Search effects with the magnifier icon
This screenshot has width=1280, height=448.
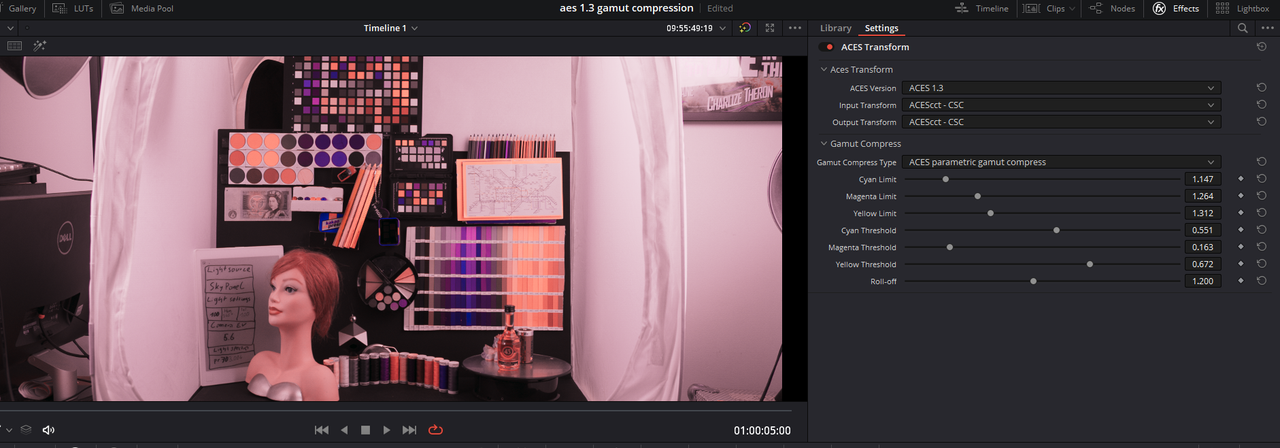pyautogui.click(x=1242, y=28)
